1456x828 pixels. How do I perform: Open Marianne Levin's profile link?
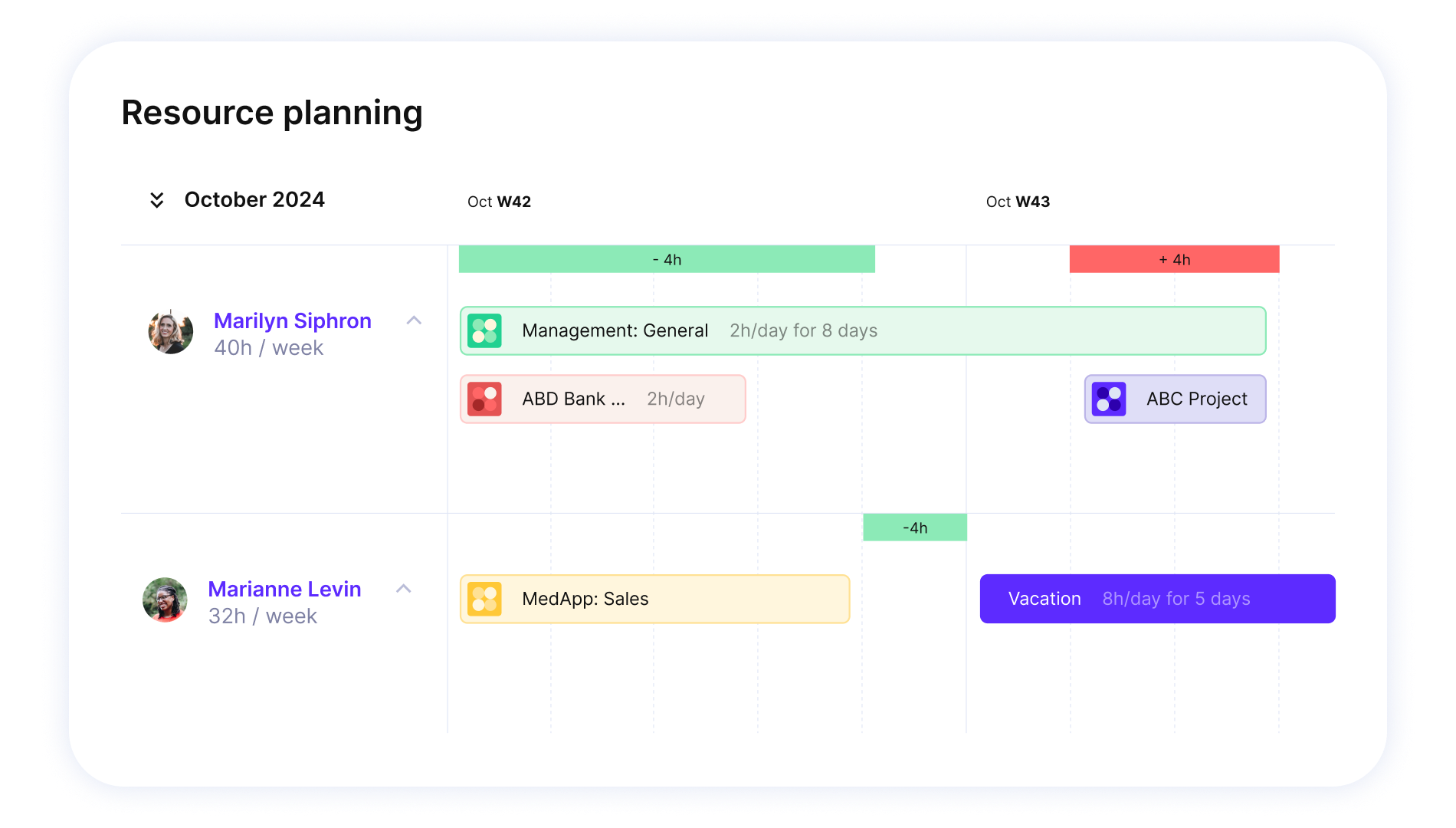click(284, 589)
